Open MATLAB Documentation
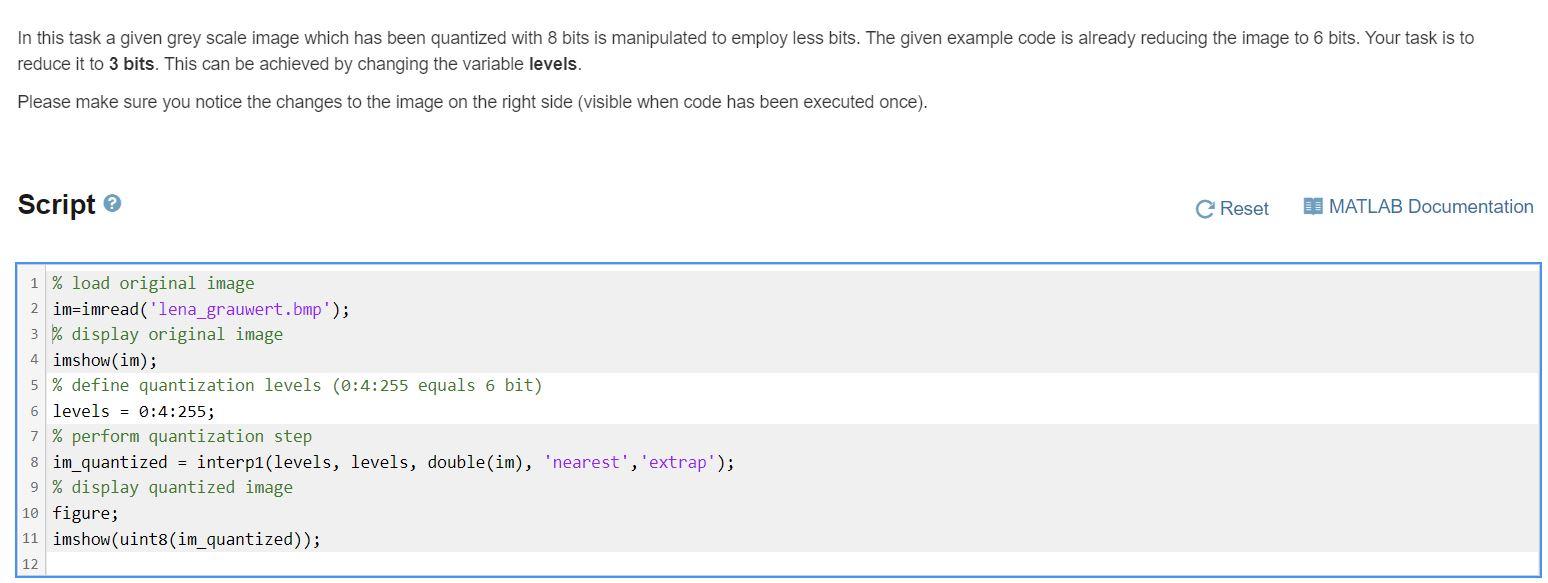Image resolution: width=1548 pixels, height=583 pixels. point(1430,207)
